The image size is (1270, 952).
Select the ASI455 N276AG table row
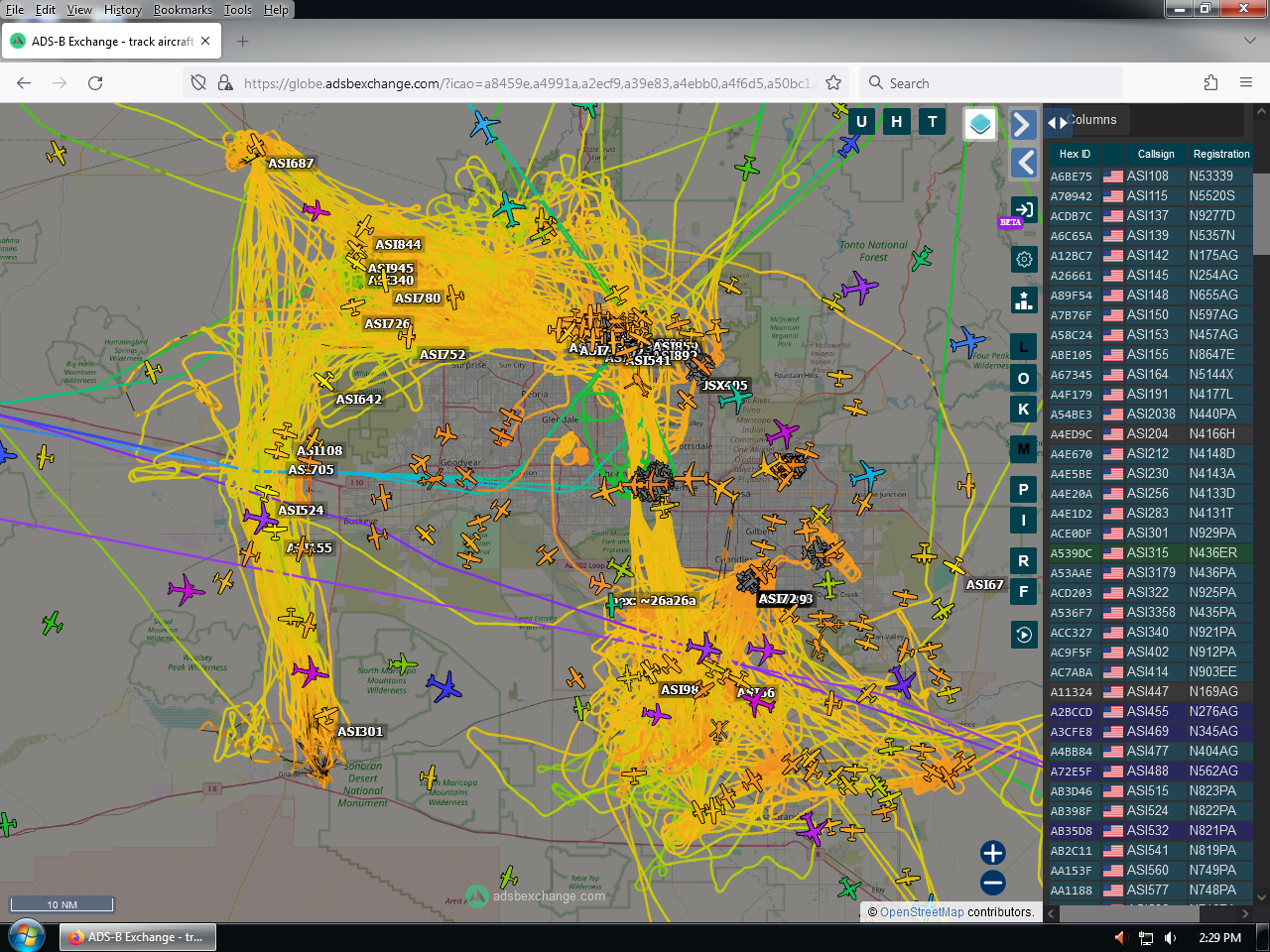click(x=1149, y=712)
